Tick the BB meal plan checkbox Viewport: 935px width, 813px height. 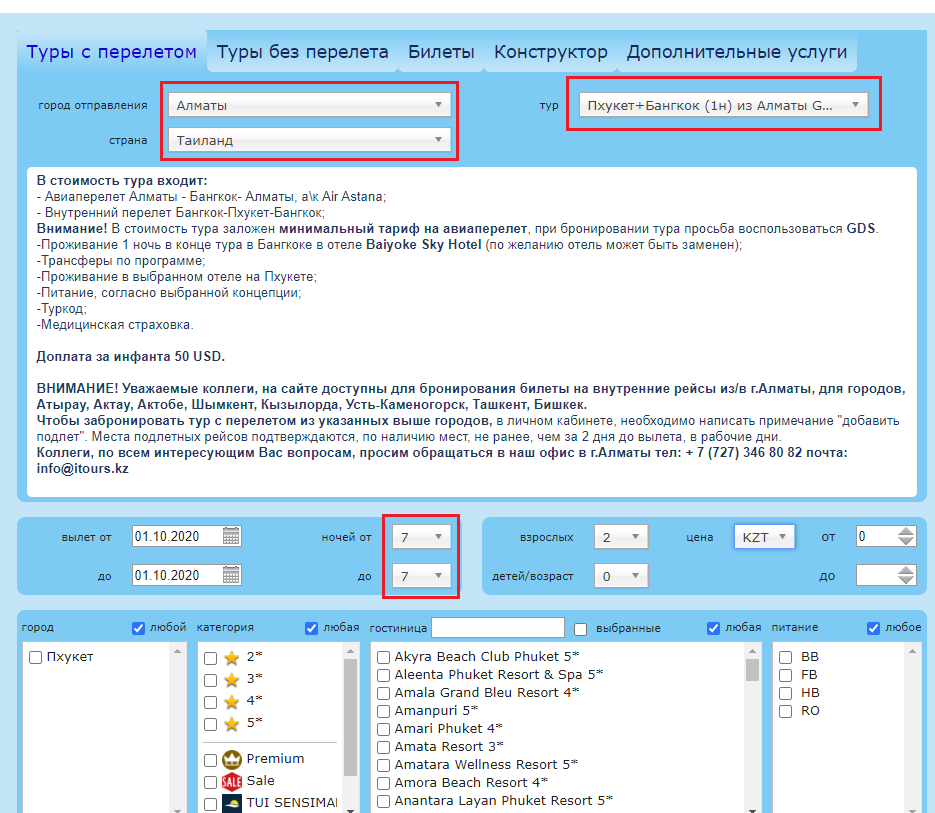tap(786, 657)
